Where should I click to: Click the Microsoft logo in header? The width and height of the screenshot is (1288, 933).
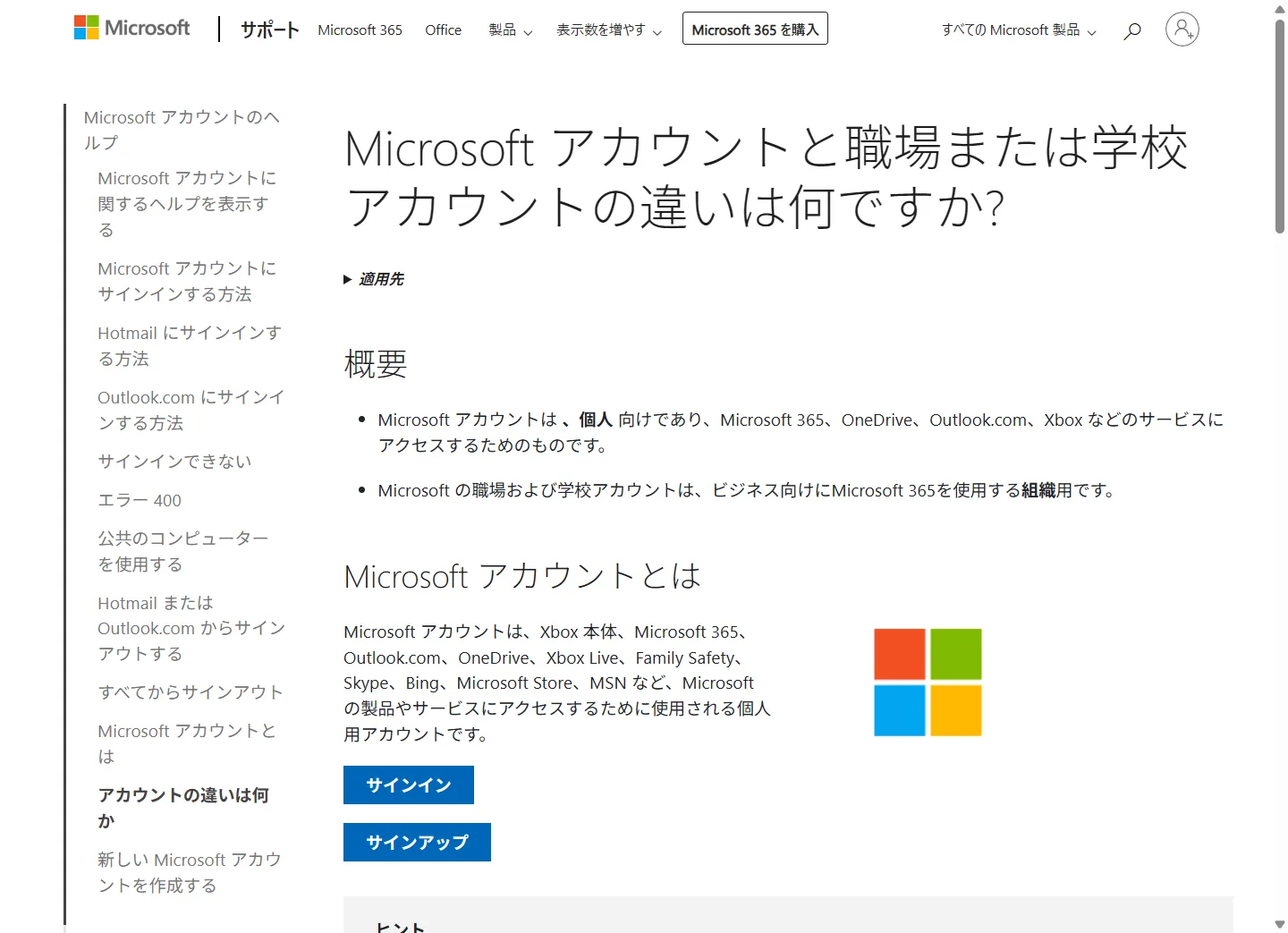coord(131,28)
